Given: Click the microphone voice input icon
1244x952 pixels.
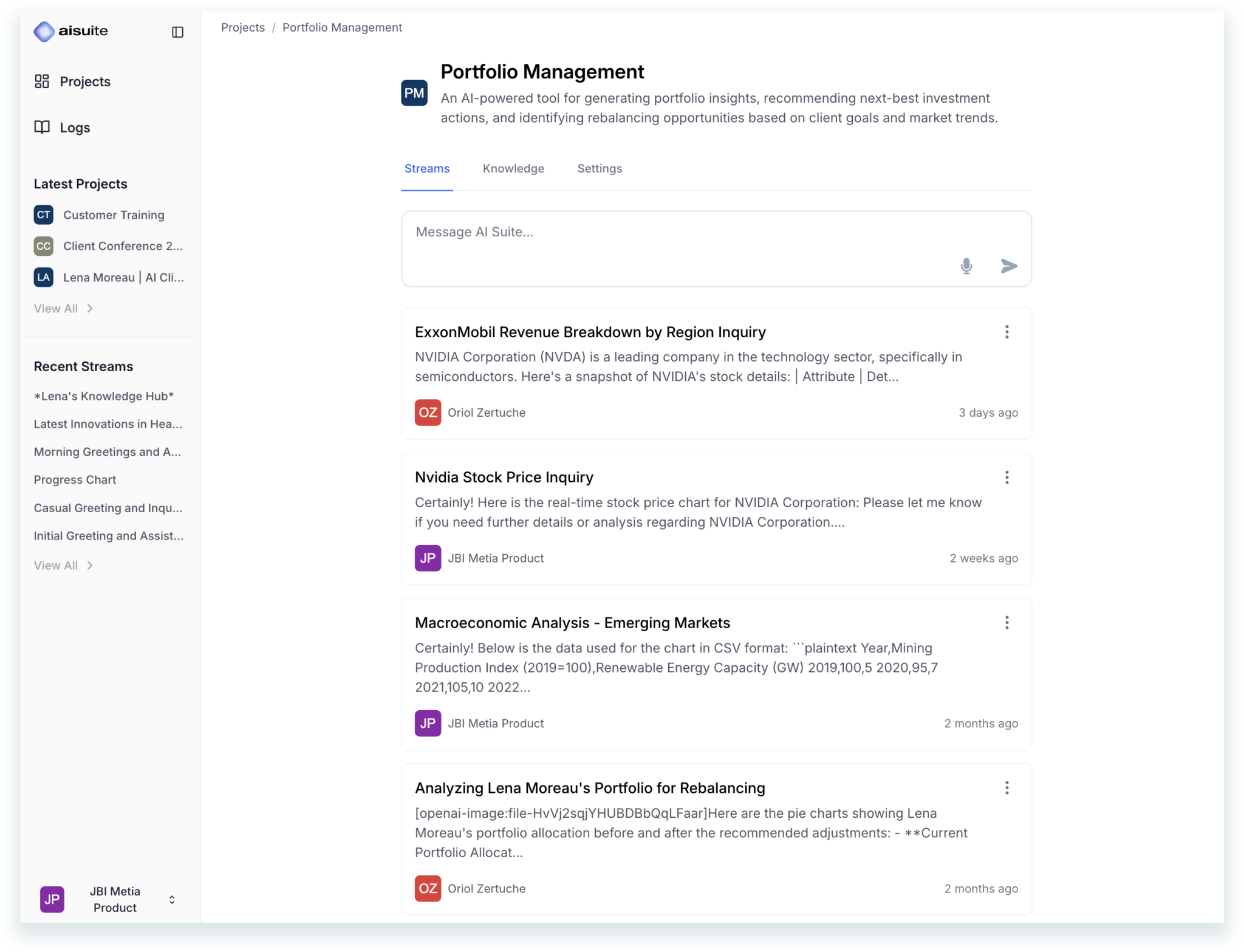Looking at the screenshot, I should coord(966,266).
